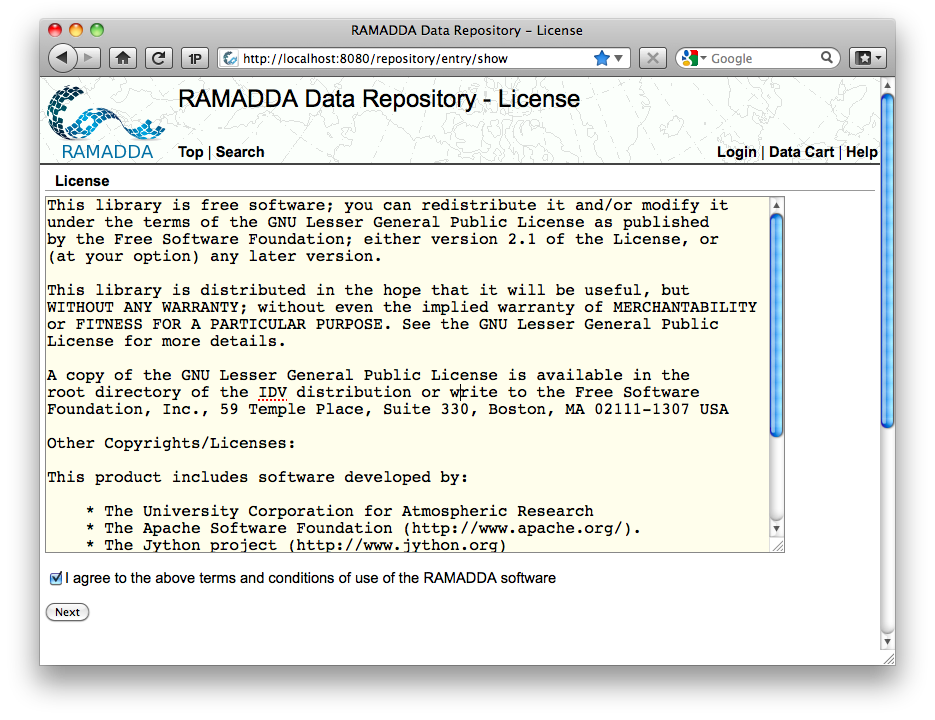Click the underlined word IDV in license
The image size is (935, 720).
(273, 393)
